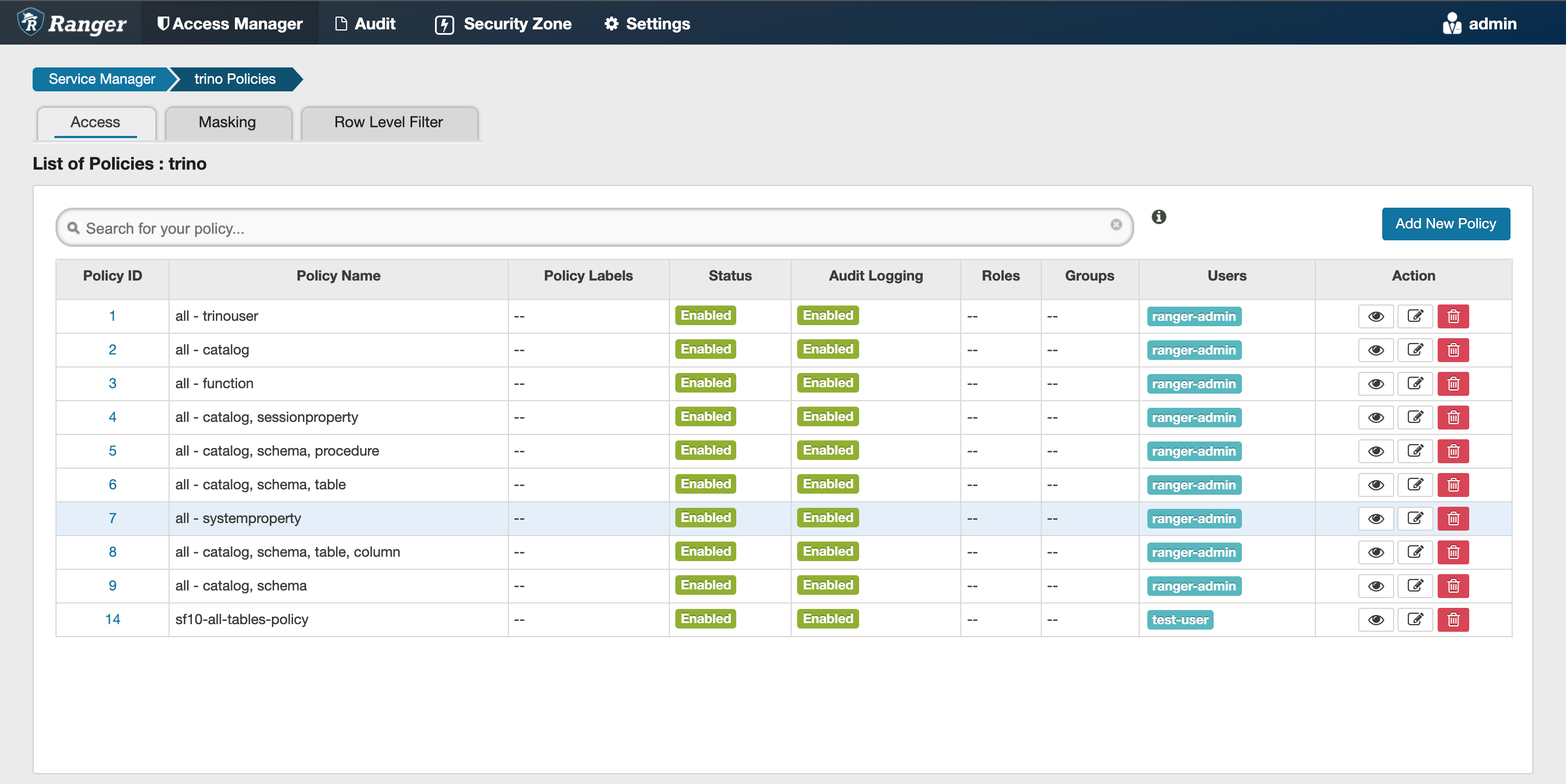Viewport: 1566px width, 784px height.
Task: View the all - catalog policy details
Action: pyautogui.click(x=1376, y=351)
